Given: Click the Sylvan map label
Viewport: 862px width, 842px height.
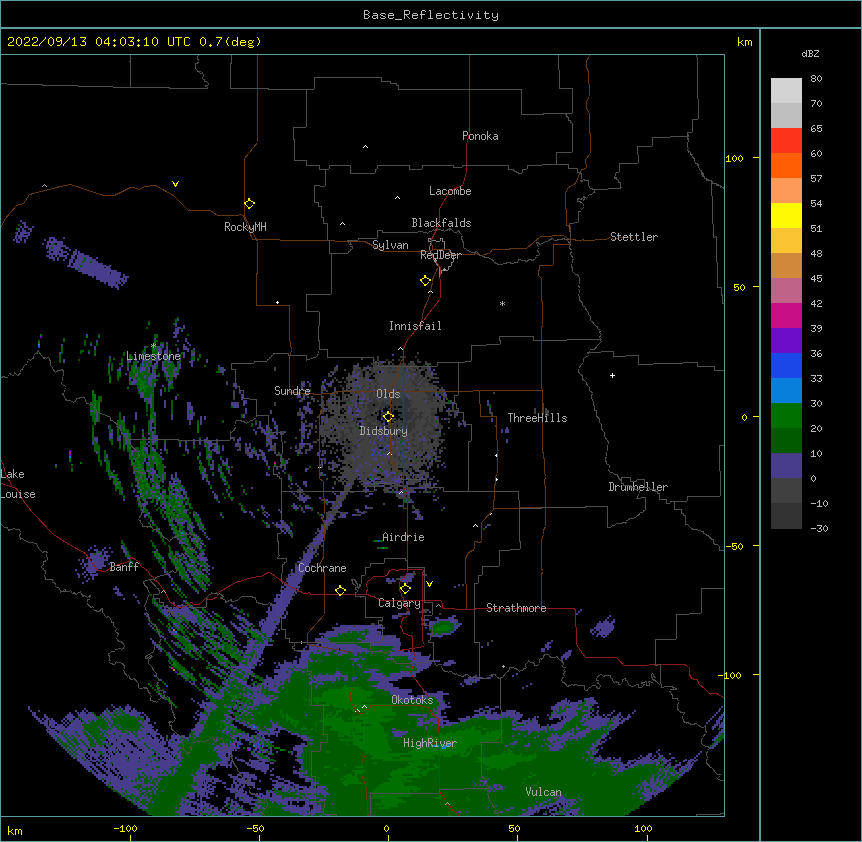Looking at the screenshot, I should (390, 245).
